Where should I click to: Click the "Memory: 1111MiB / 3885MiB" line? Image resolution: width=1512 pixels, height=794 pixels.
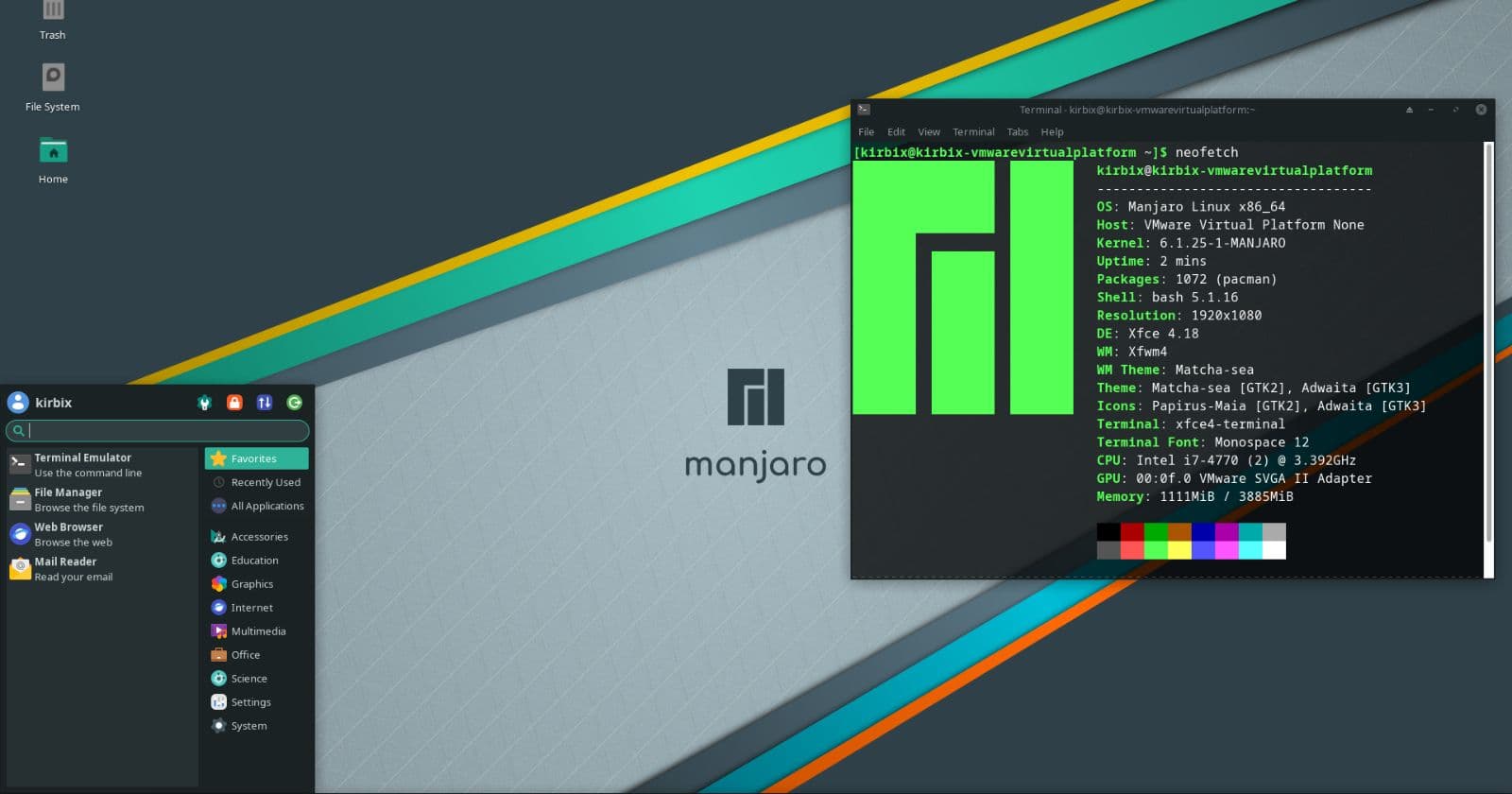[1194, 496]
